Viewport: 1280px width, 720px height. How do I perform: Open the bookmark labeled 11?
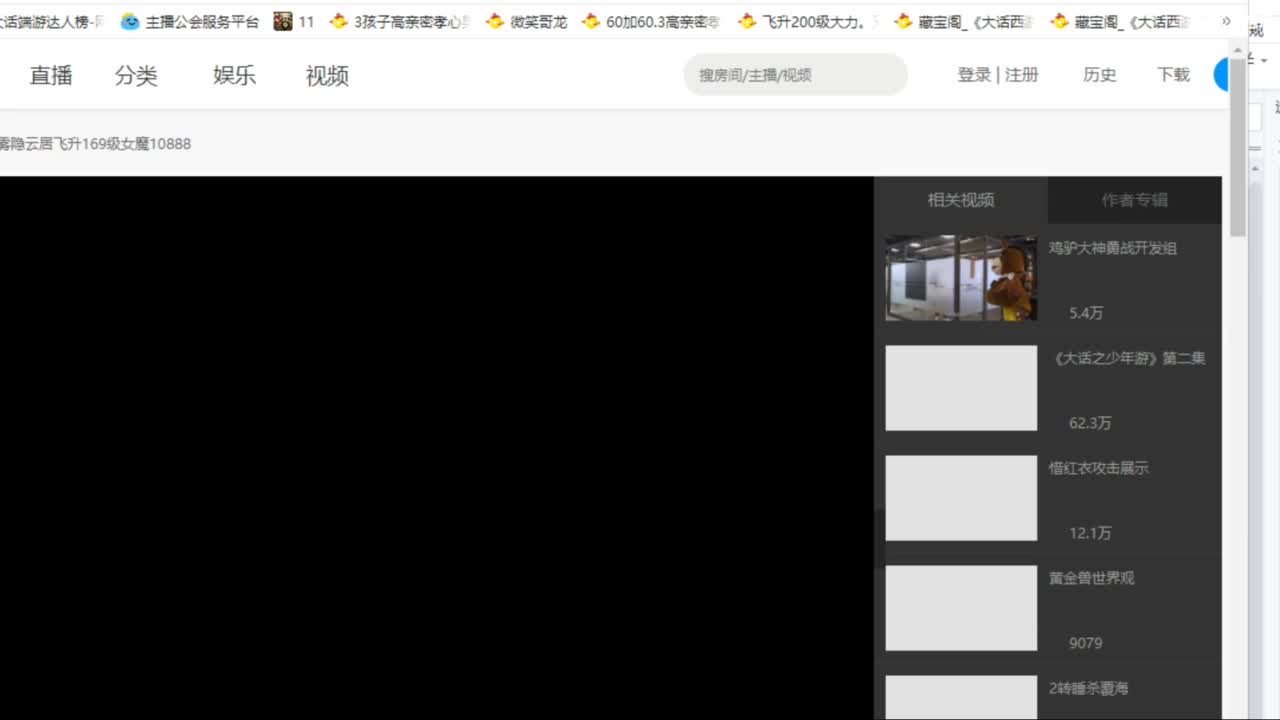tap(294, 21)
